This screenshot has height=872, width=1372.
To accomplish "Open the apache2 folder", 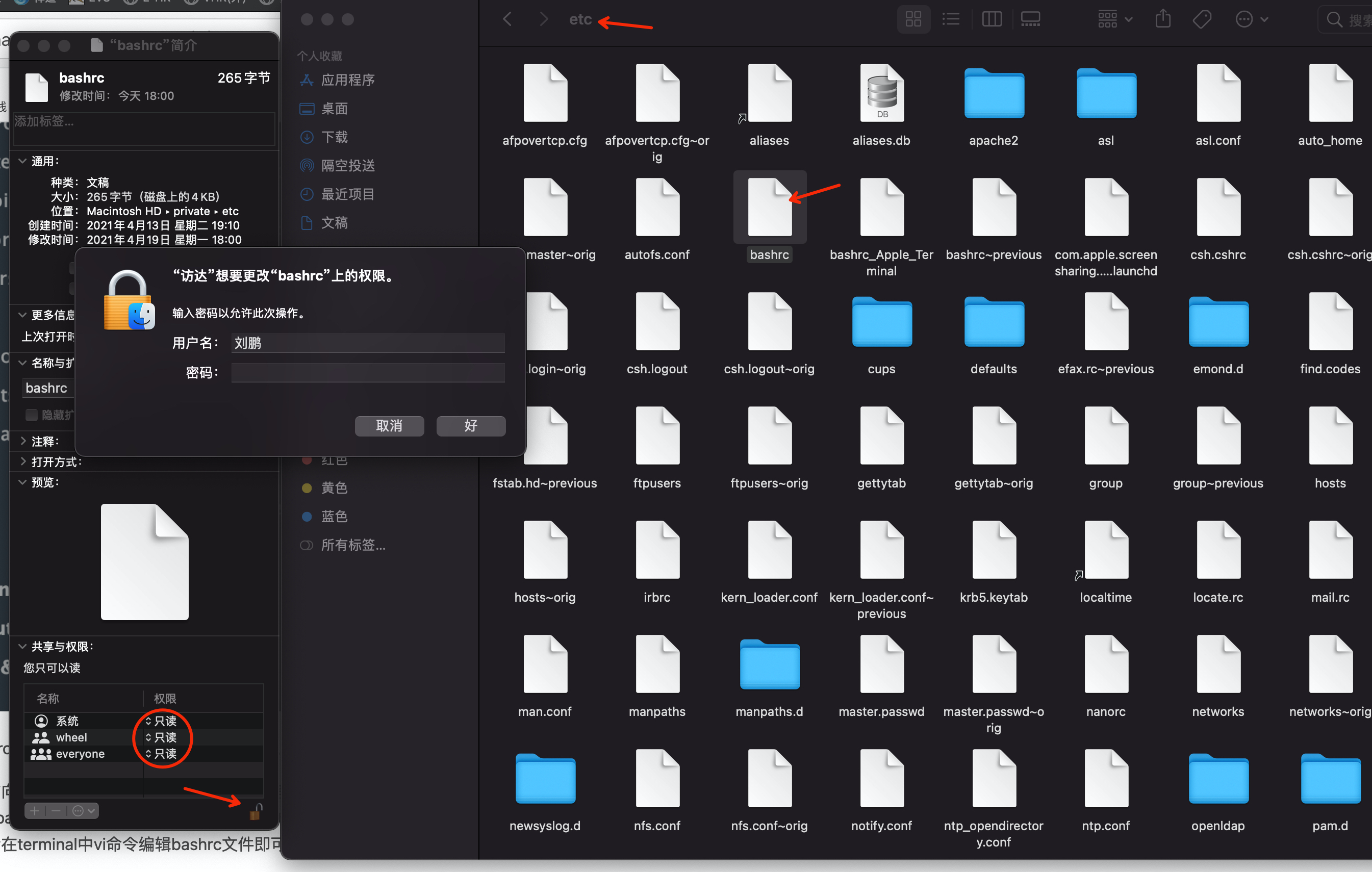I will coord(993,94).
